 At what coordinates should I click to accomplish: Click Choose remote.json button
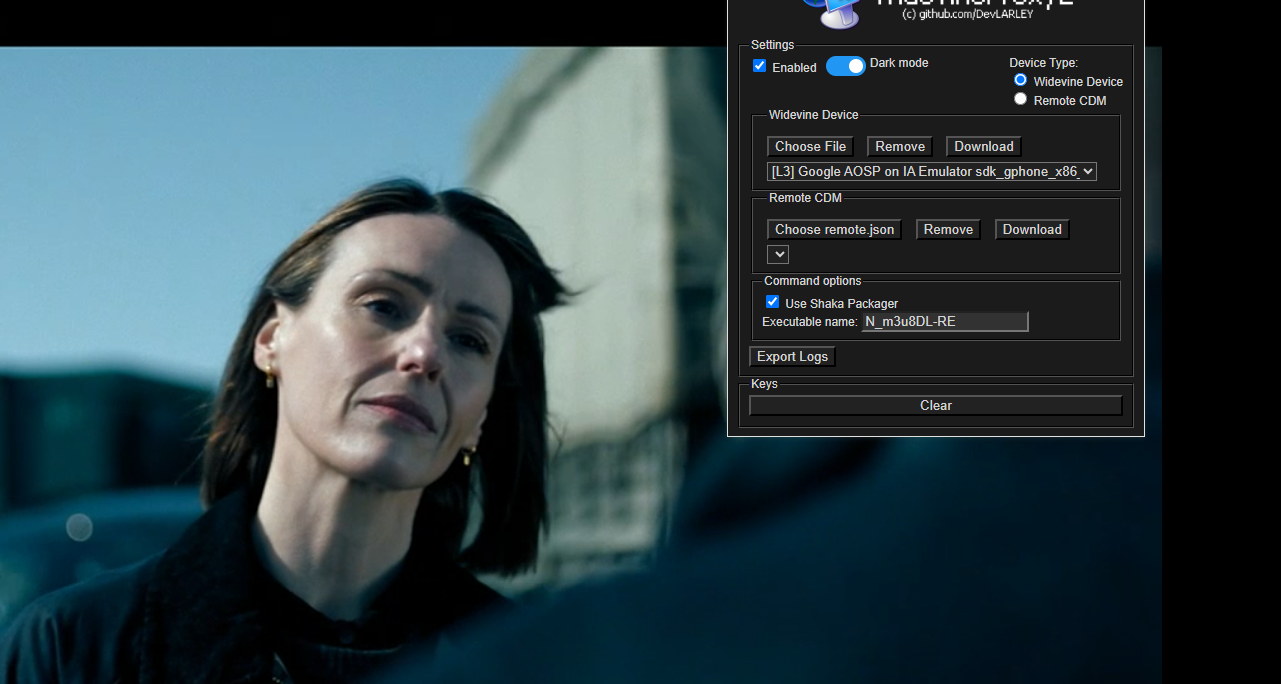pos(835,230)
